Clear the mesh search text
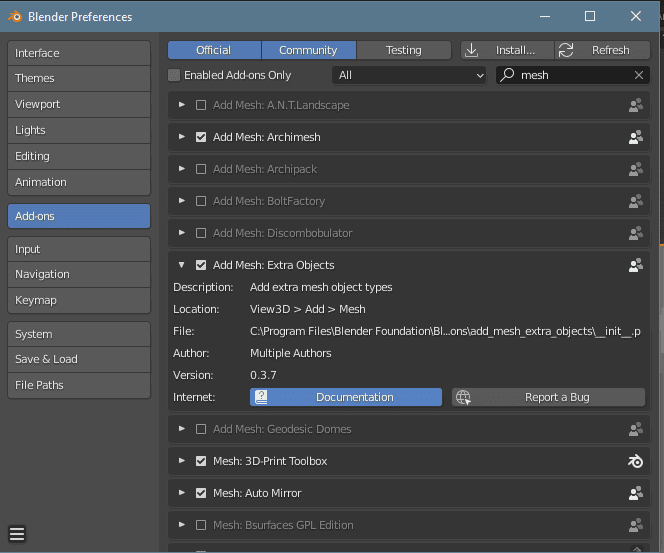Viewport: 664px width, 553px height. click(639, 75)
